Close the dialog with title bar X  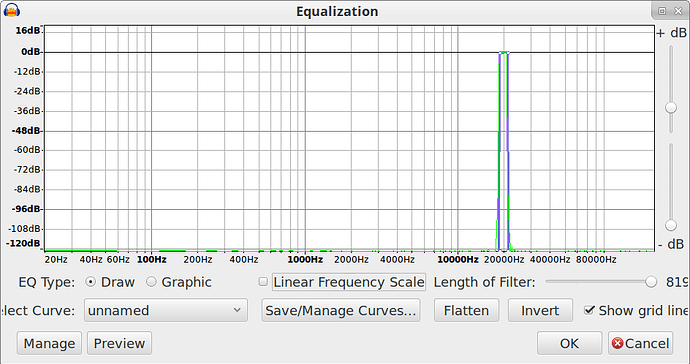pyautogui.click(x=678, y=11)
